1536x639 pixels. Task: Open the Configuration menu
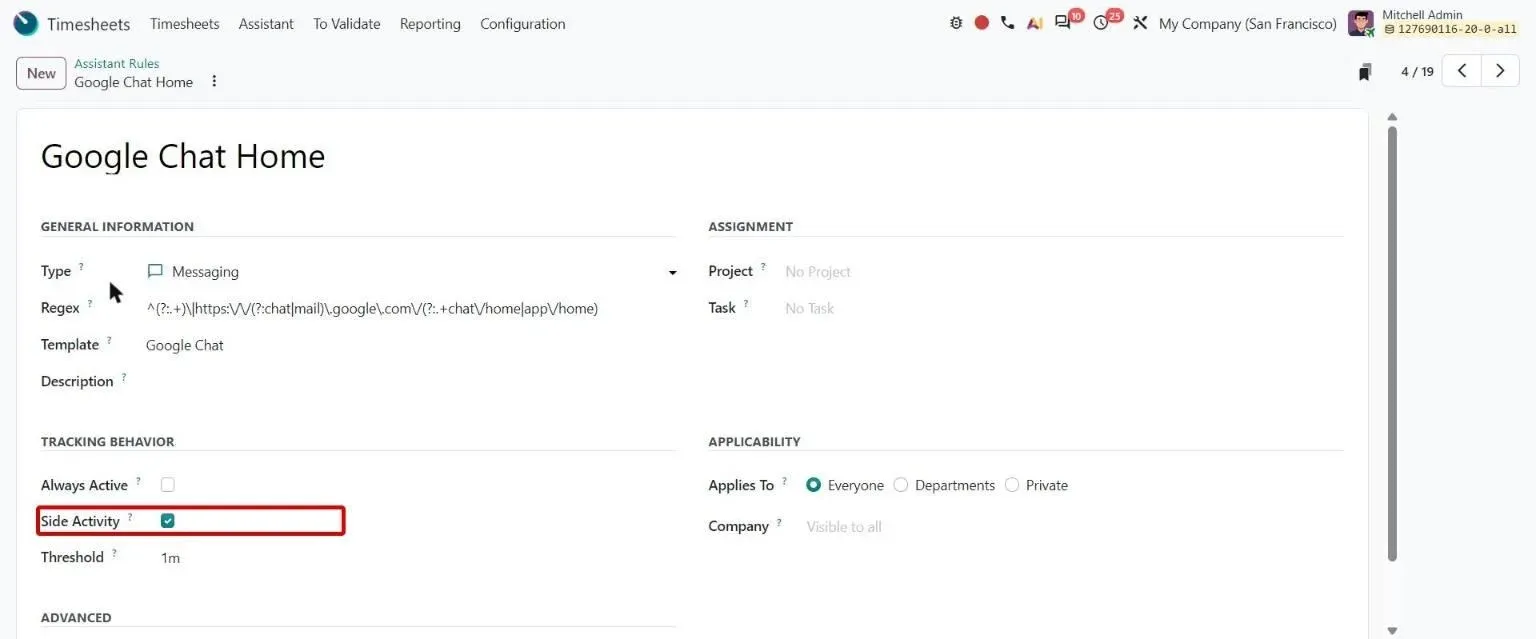pyautogui.click(x=523, y=23)
